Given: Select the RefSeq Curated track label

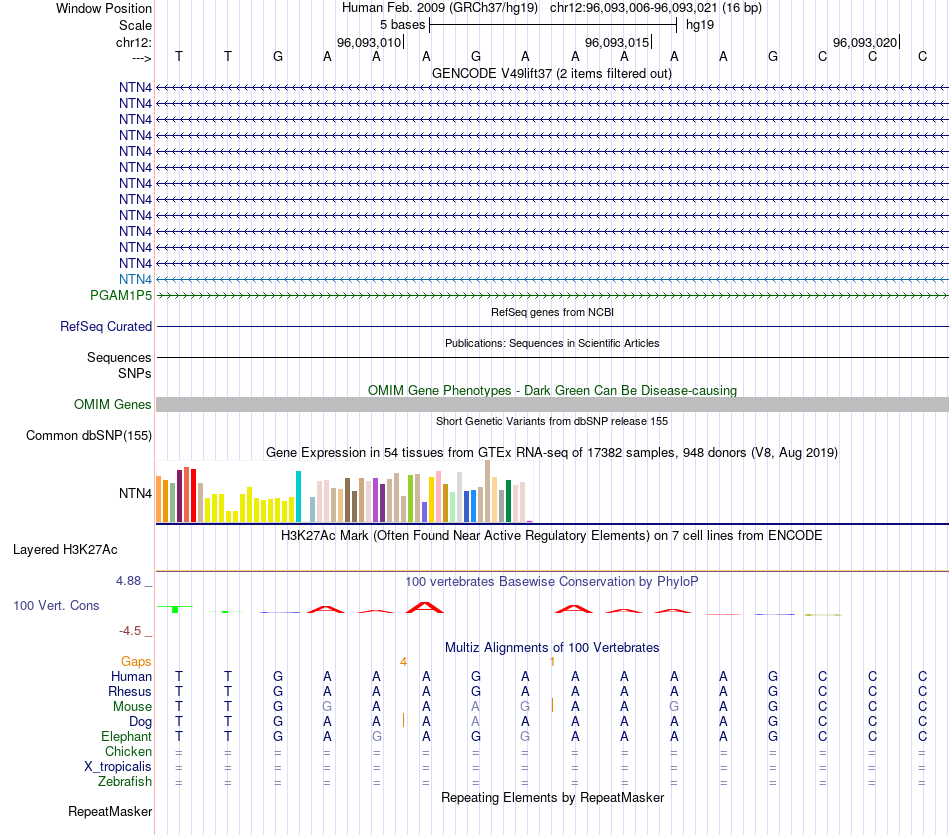Looking at the screenshot, I should tap(106, 327).
